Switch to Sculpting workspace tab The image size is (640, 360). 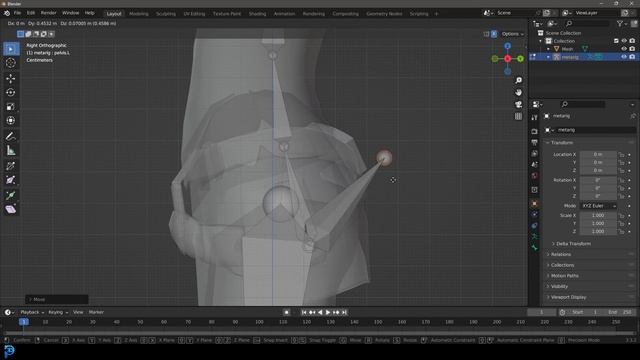166,14
